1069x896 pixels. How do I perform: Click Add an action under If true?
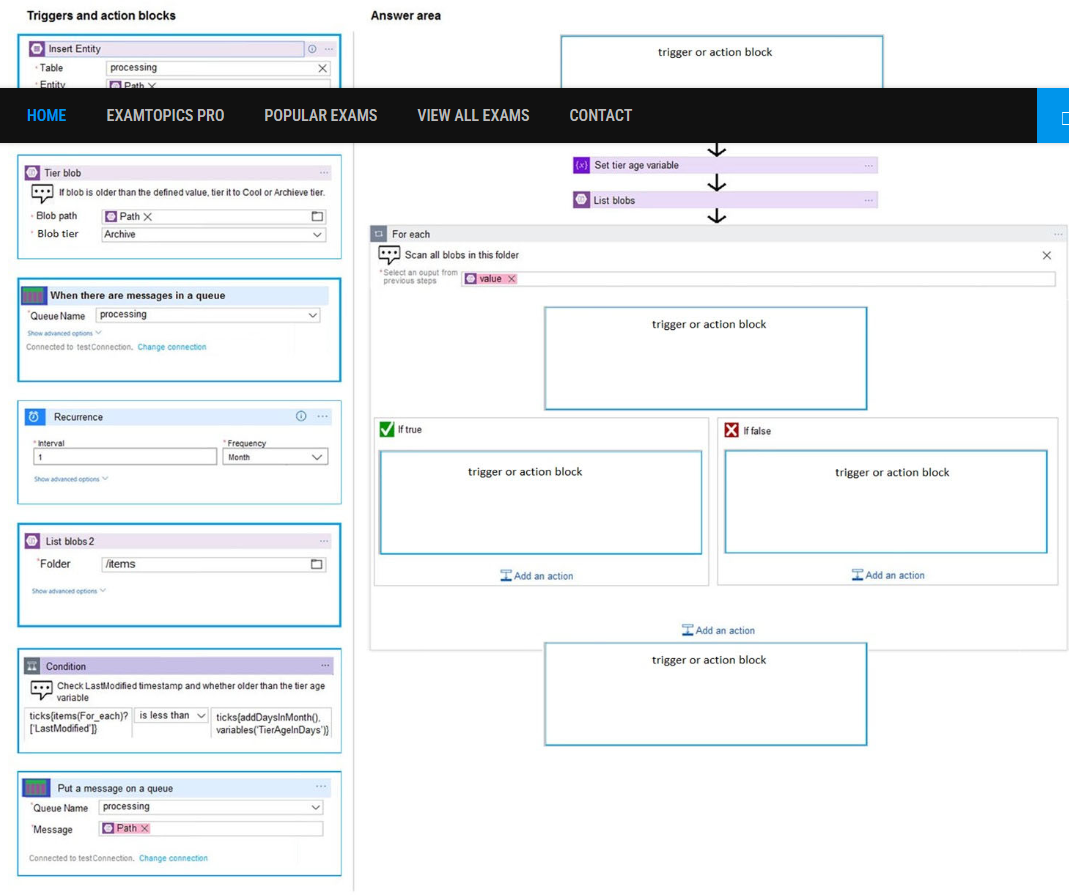coord(537,576)
